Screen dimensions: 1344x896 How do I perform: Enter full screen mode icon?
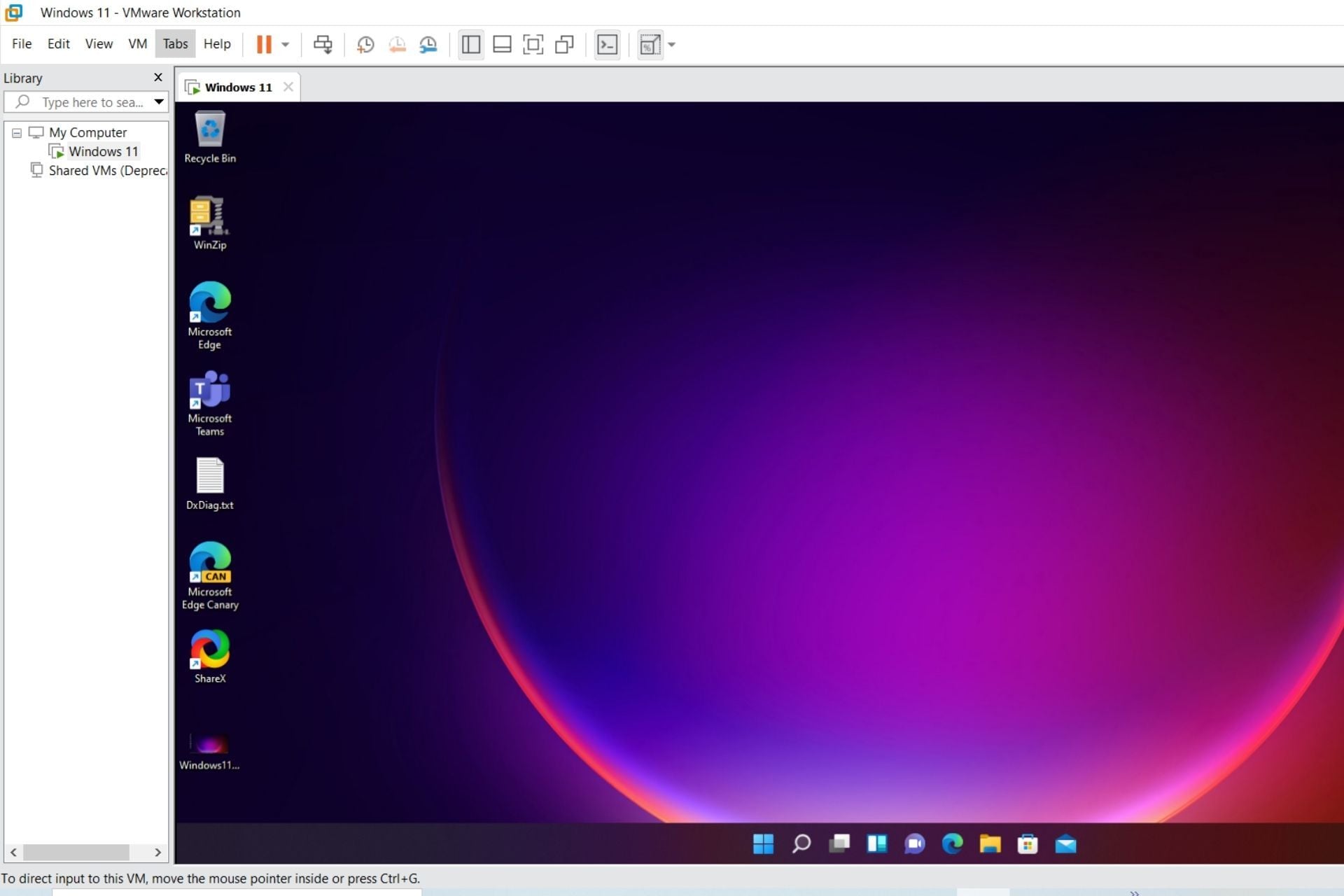click(x=533, y=45)
